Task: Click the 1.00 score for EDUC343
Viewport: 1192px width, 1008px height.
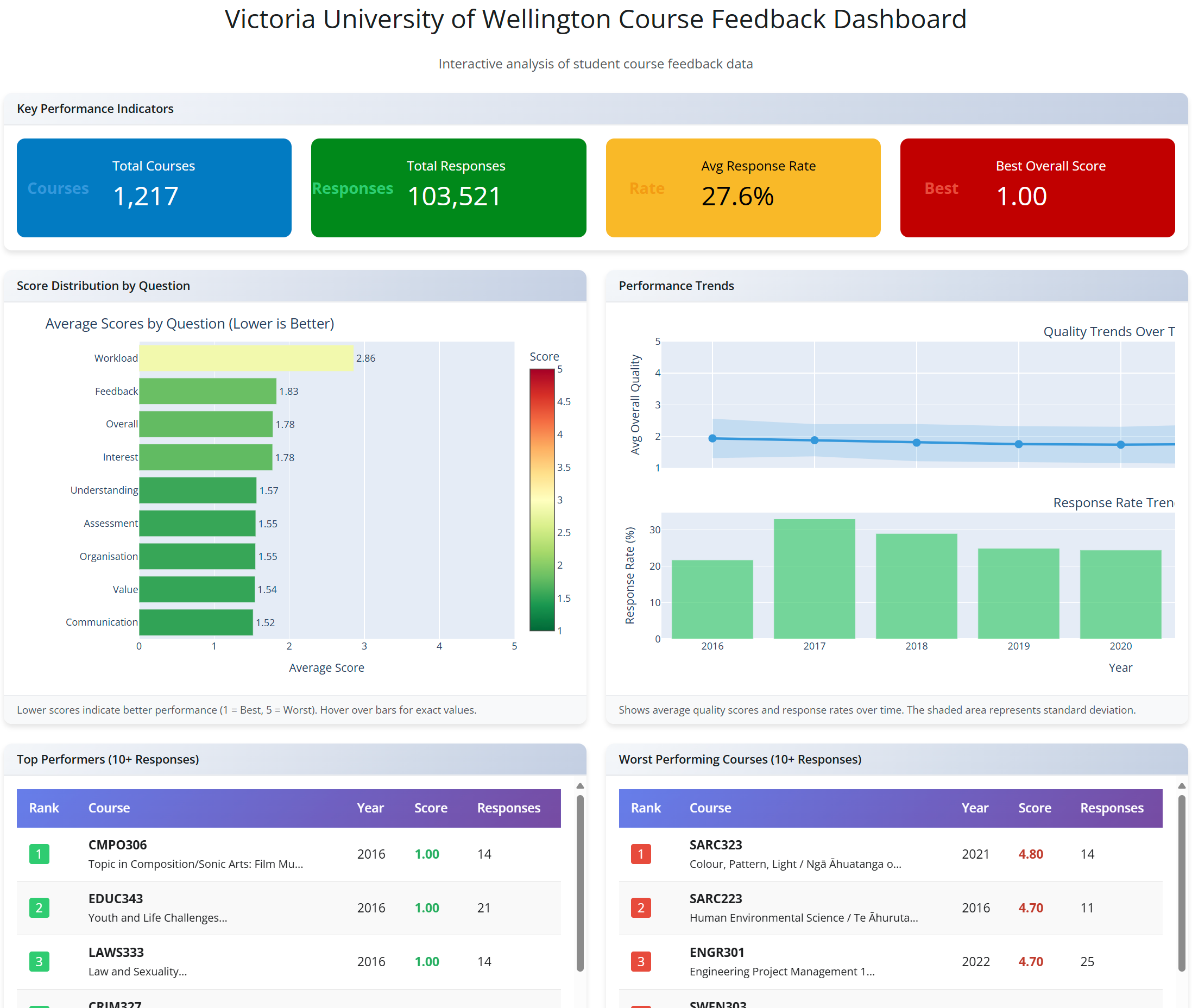Action: click(427, 908)
